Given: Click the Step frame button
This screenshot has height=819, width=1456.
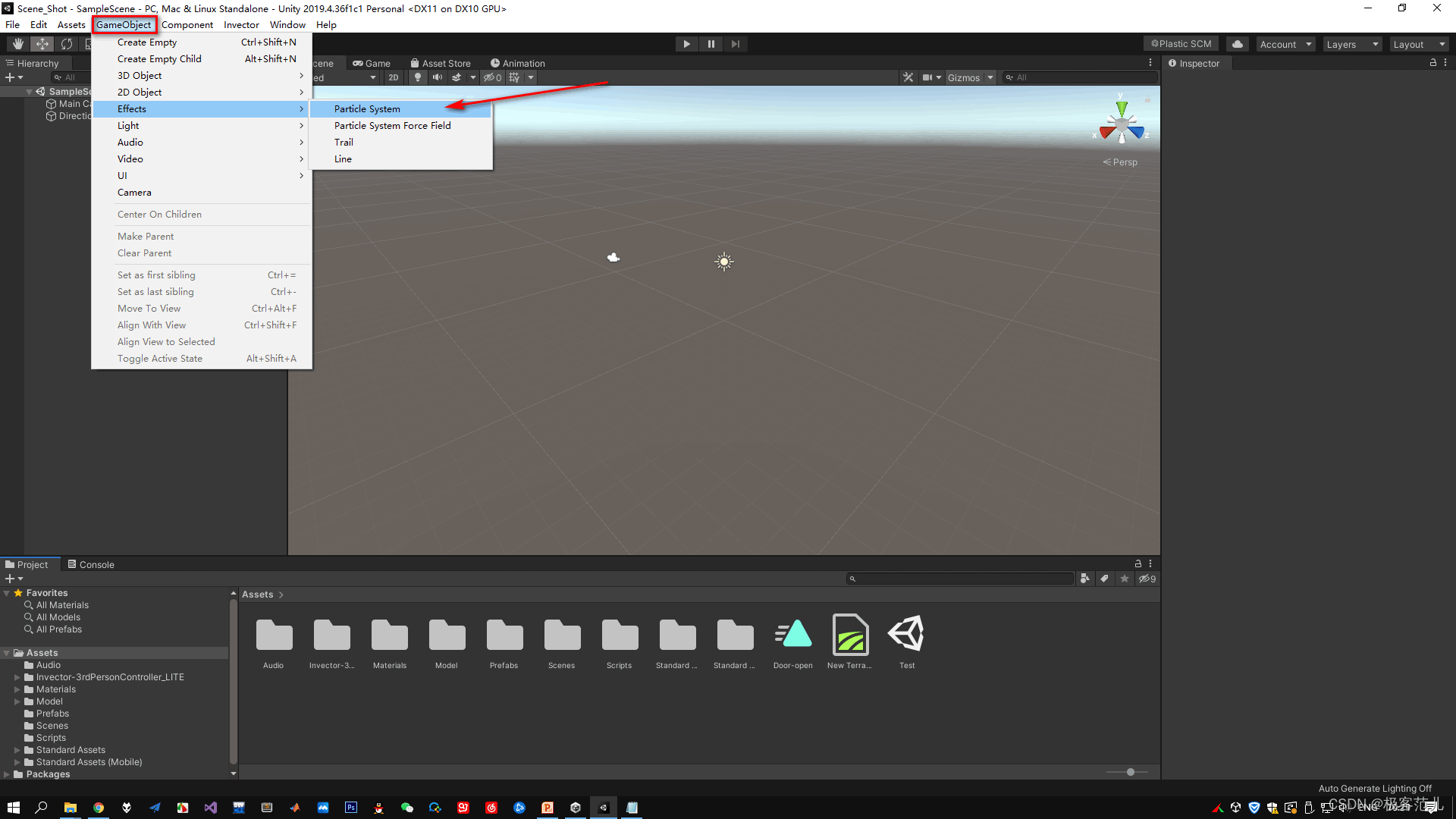Looking at the screenshot, I should 735,44.
